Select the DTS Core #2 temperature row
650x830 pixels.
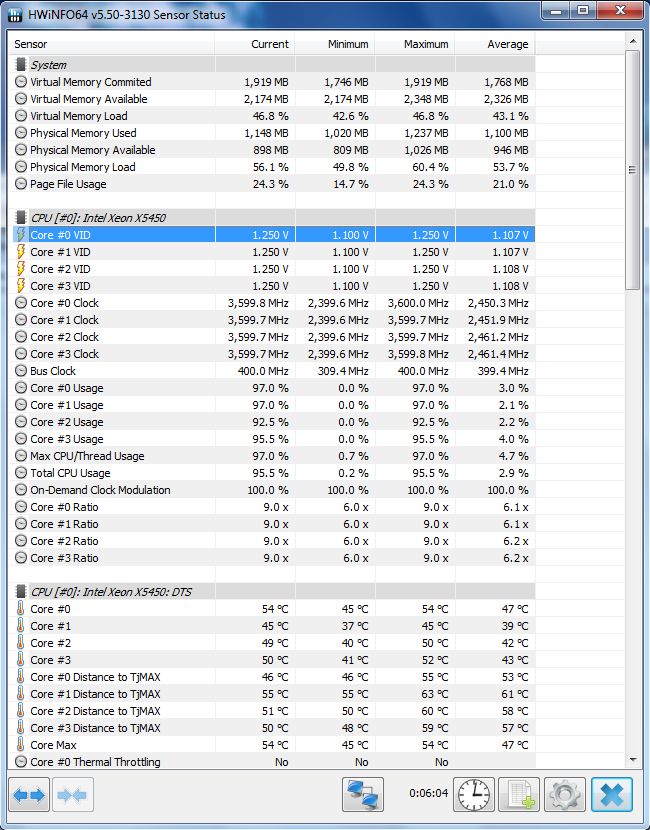(272, 643)
